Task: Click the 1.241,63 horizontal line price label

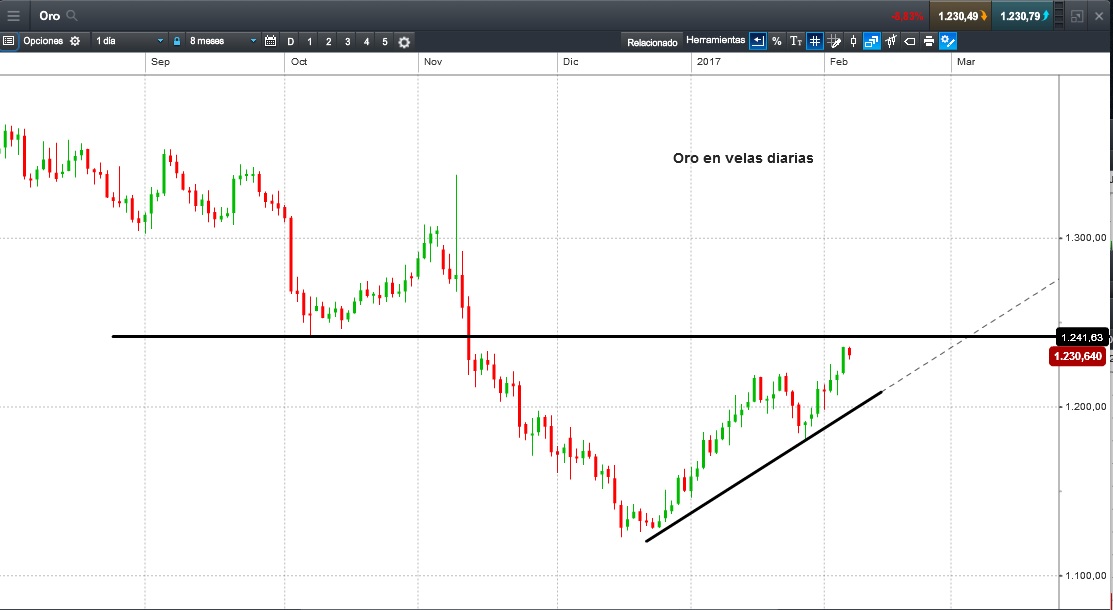Action: click(x=1081, y=337)
